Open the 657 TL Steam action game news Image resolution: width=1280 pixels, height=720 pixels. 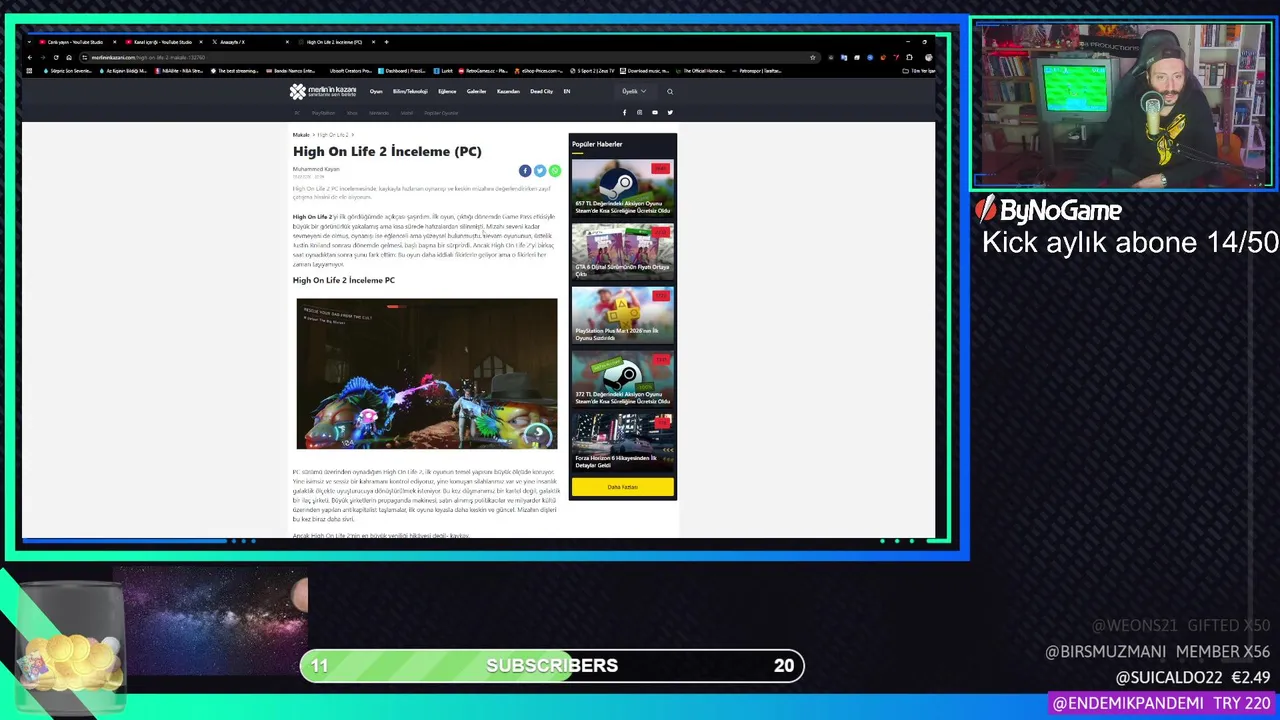coord(622,189)
